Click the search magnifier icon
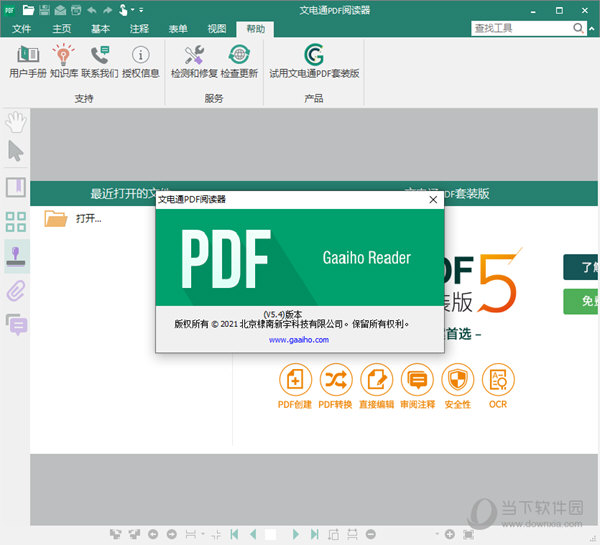The width and height of the screenshot is (600, 545). [578, 28]
